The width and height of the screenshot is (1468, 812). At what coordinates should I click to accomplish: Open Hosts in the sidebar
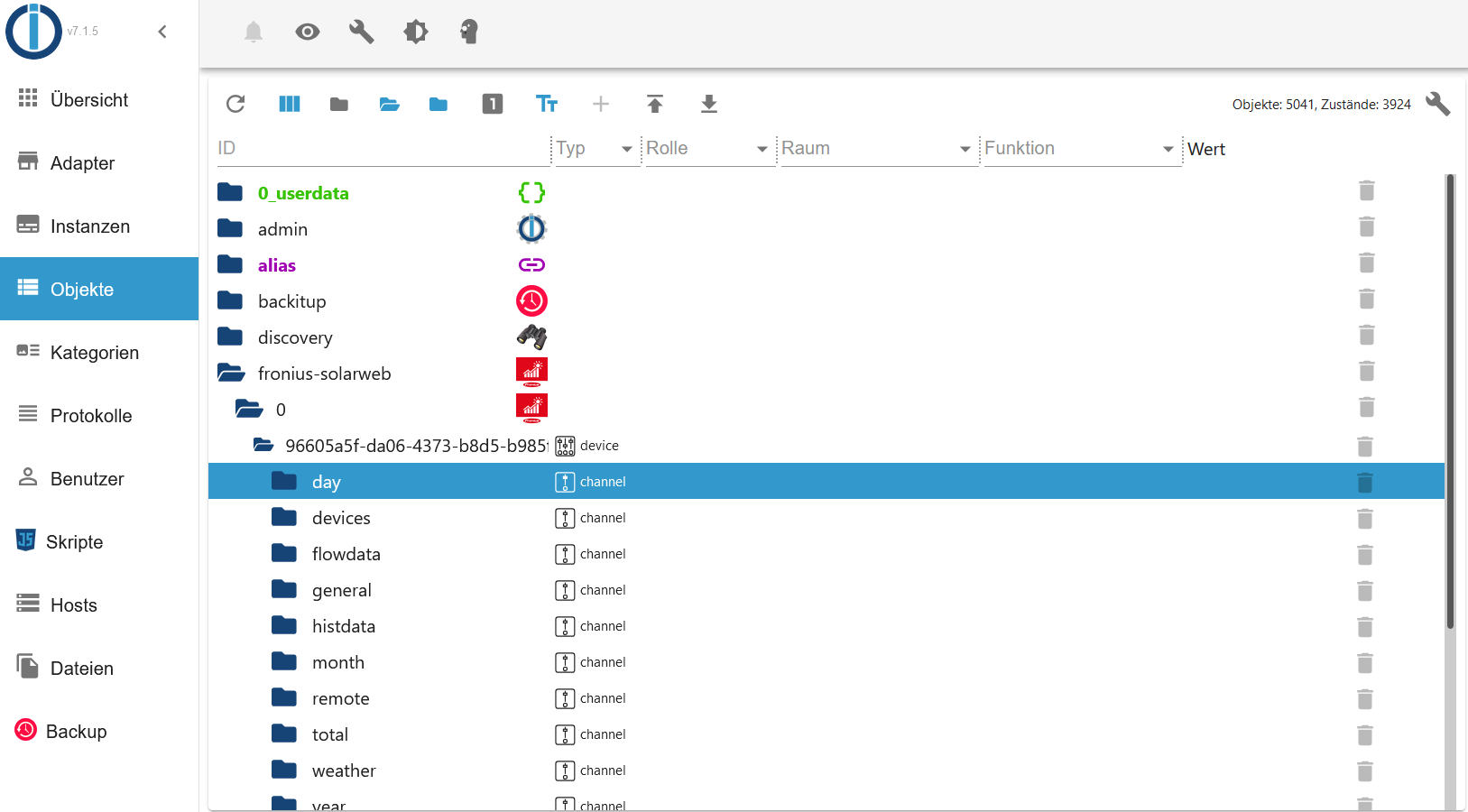pos(99,604)
